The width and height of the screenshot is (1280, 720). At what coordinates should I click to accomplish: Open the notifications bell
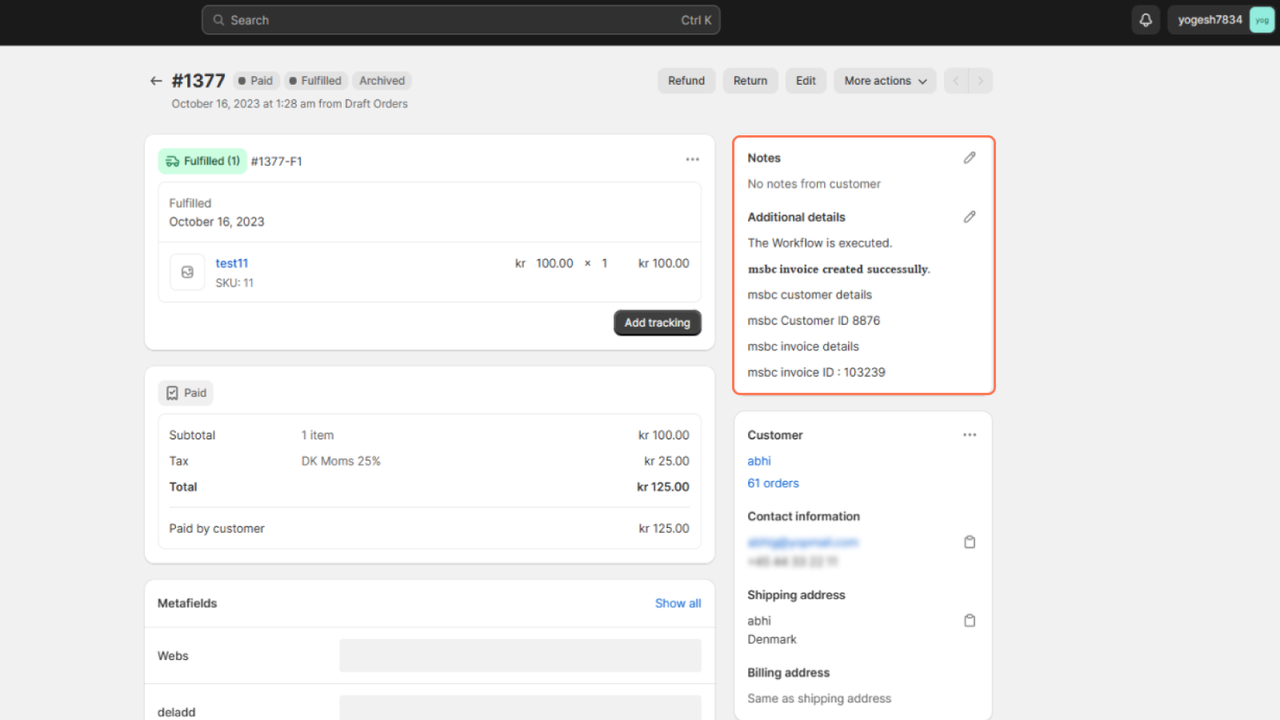tap(1146, 20)
